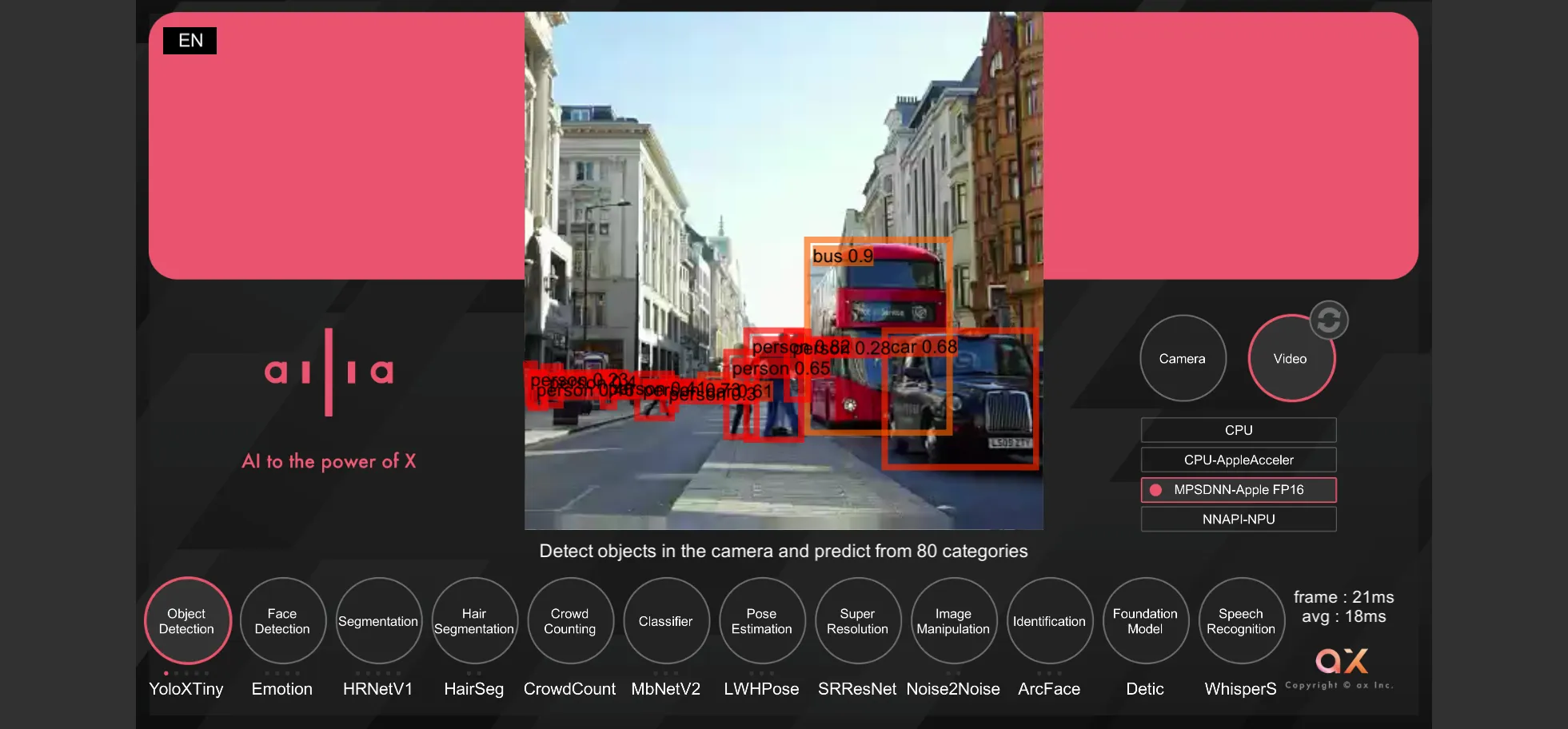
Task: Choose the NNAPI-NPU backend
Action: [x=1239, y=519]
